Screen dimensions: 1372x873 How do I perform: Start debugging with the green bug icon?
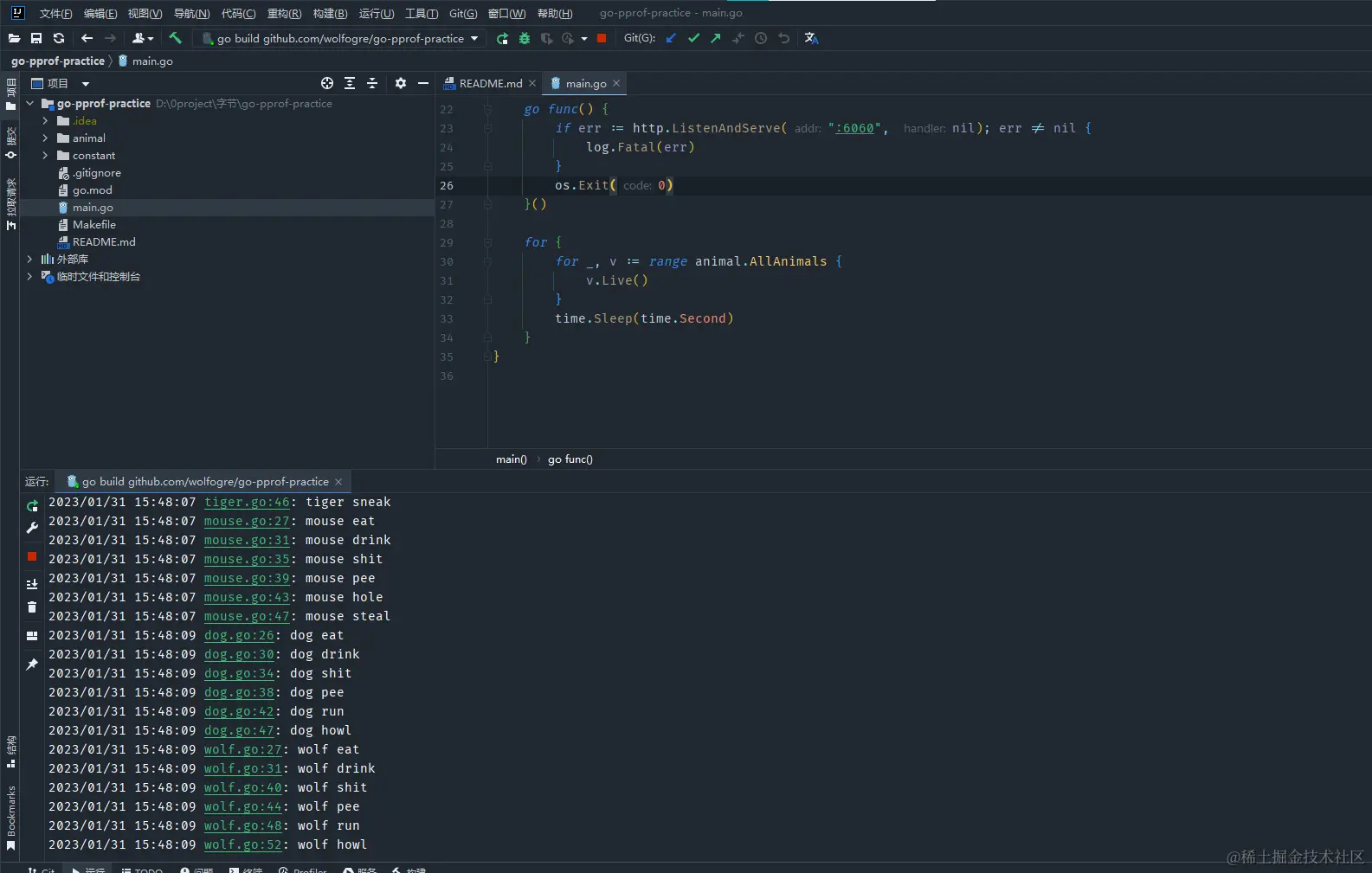(525, 38)
